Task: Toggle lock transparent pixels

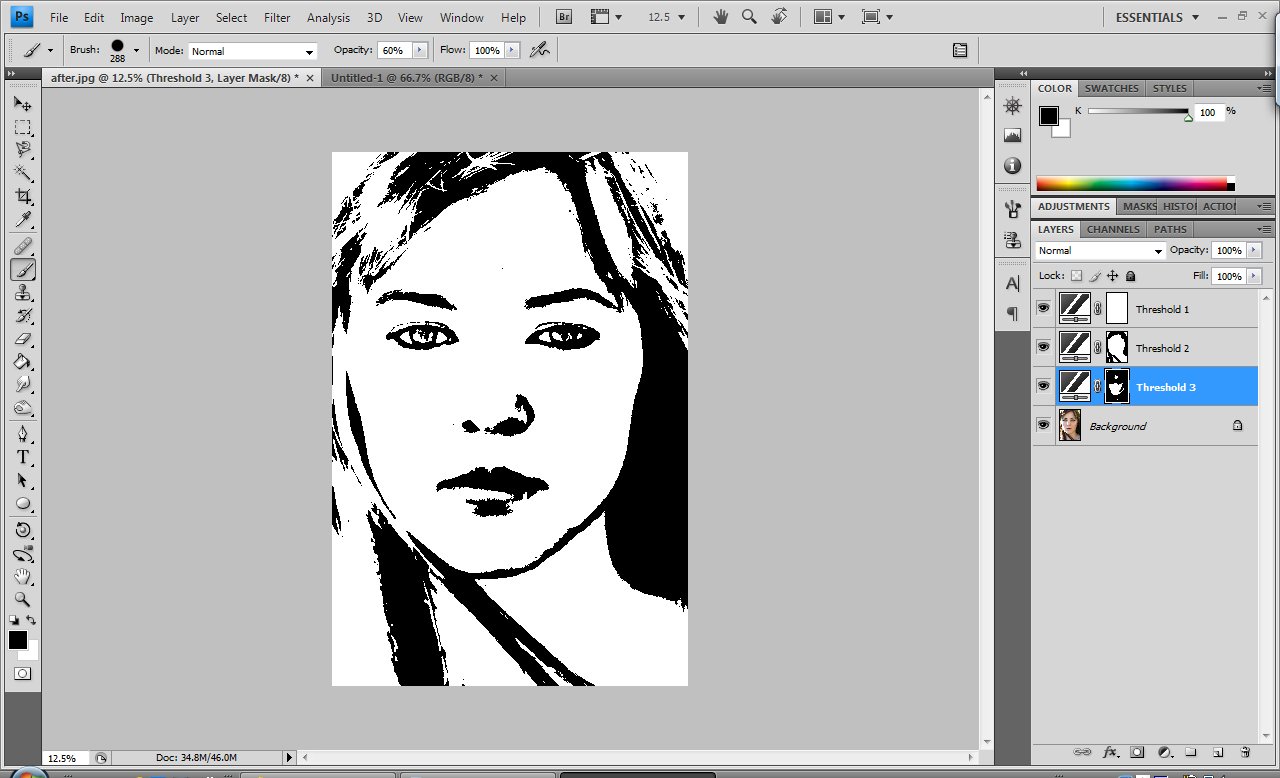Action: click(x=1076, y=276)
